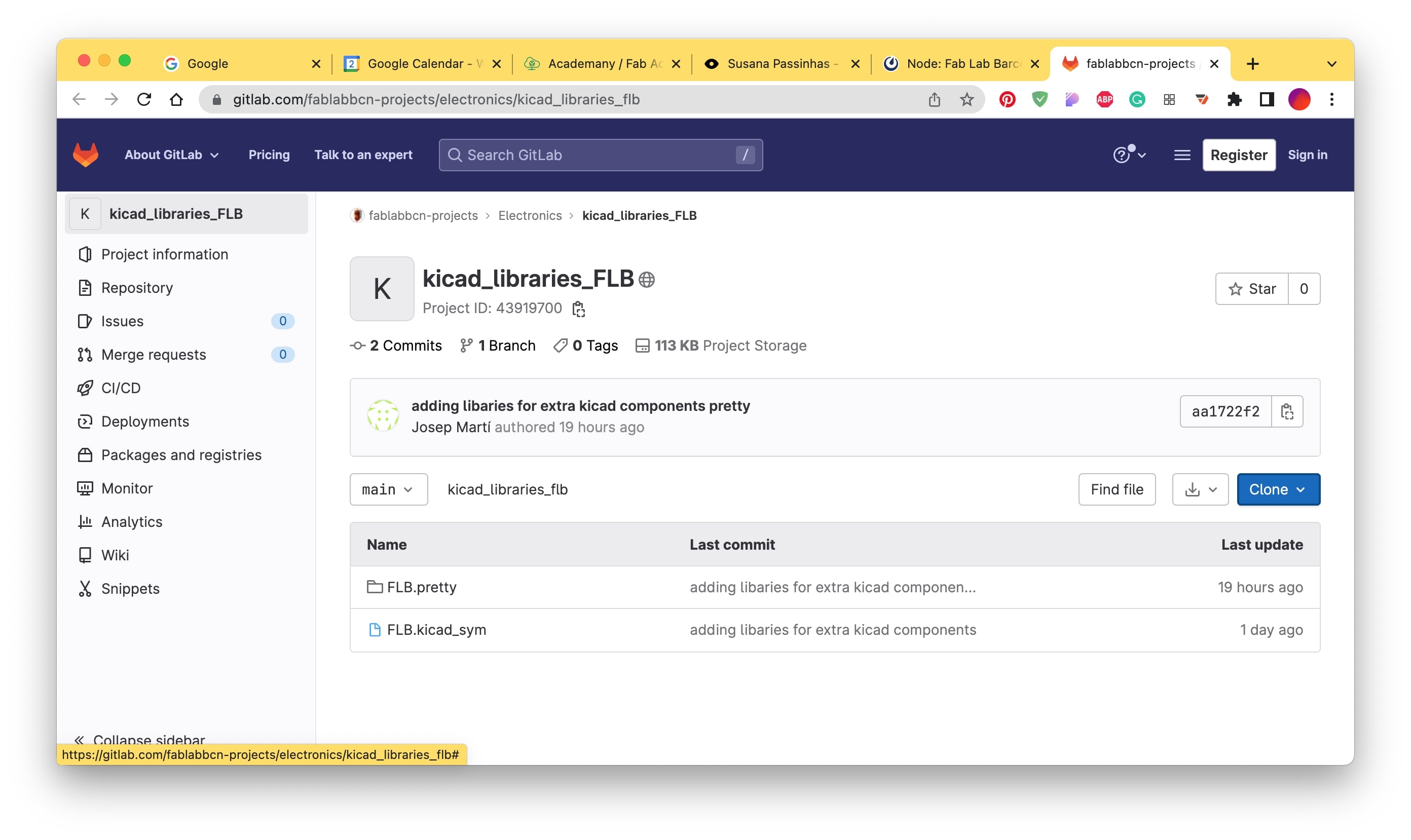This screenshot has width=1411, height=840.
Task: Toggle browser side panel icon
Action: pos(1267,100)
